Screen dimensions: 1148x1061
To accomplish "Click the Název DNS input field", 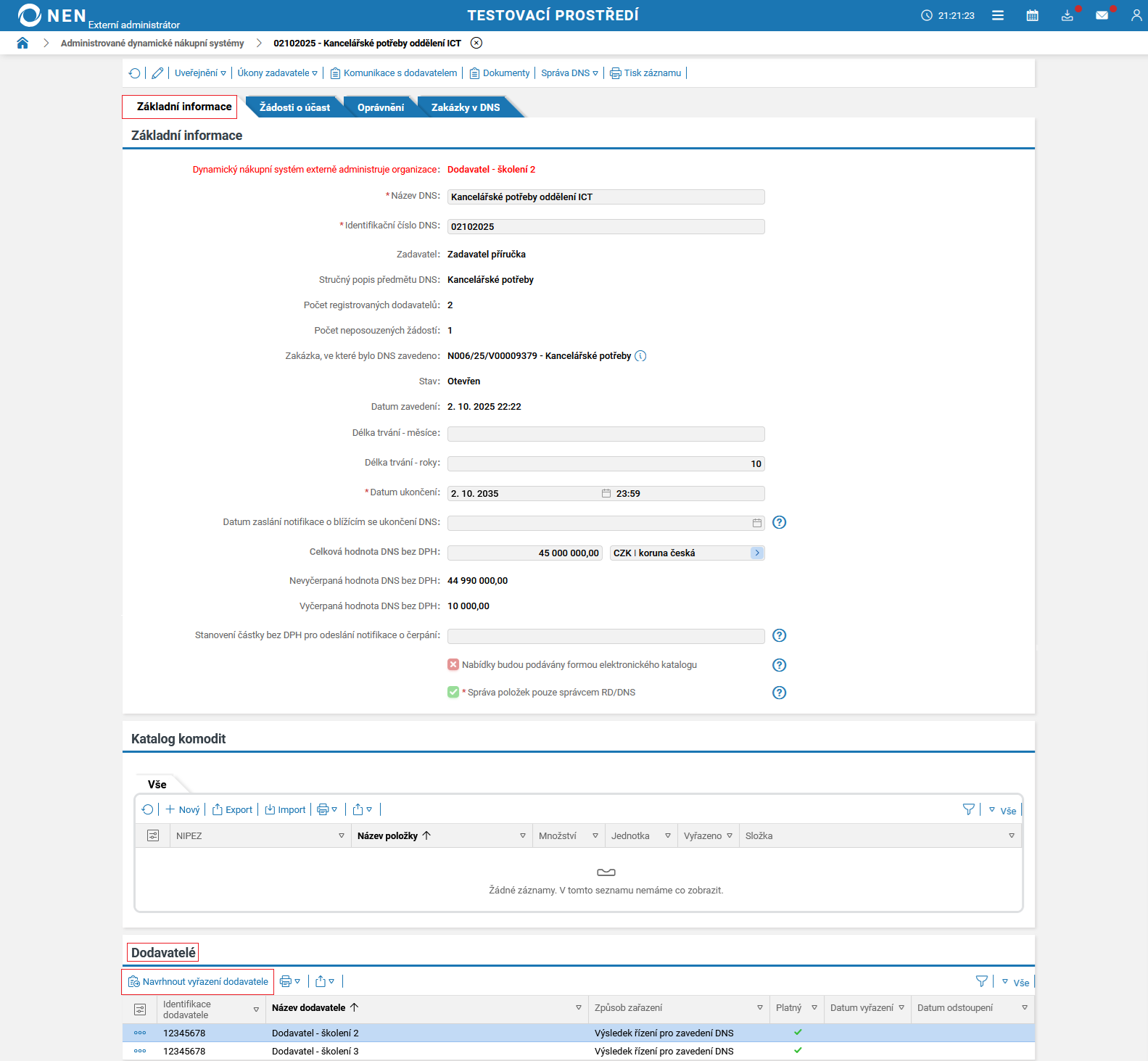I will point(606,197).
